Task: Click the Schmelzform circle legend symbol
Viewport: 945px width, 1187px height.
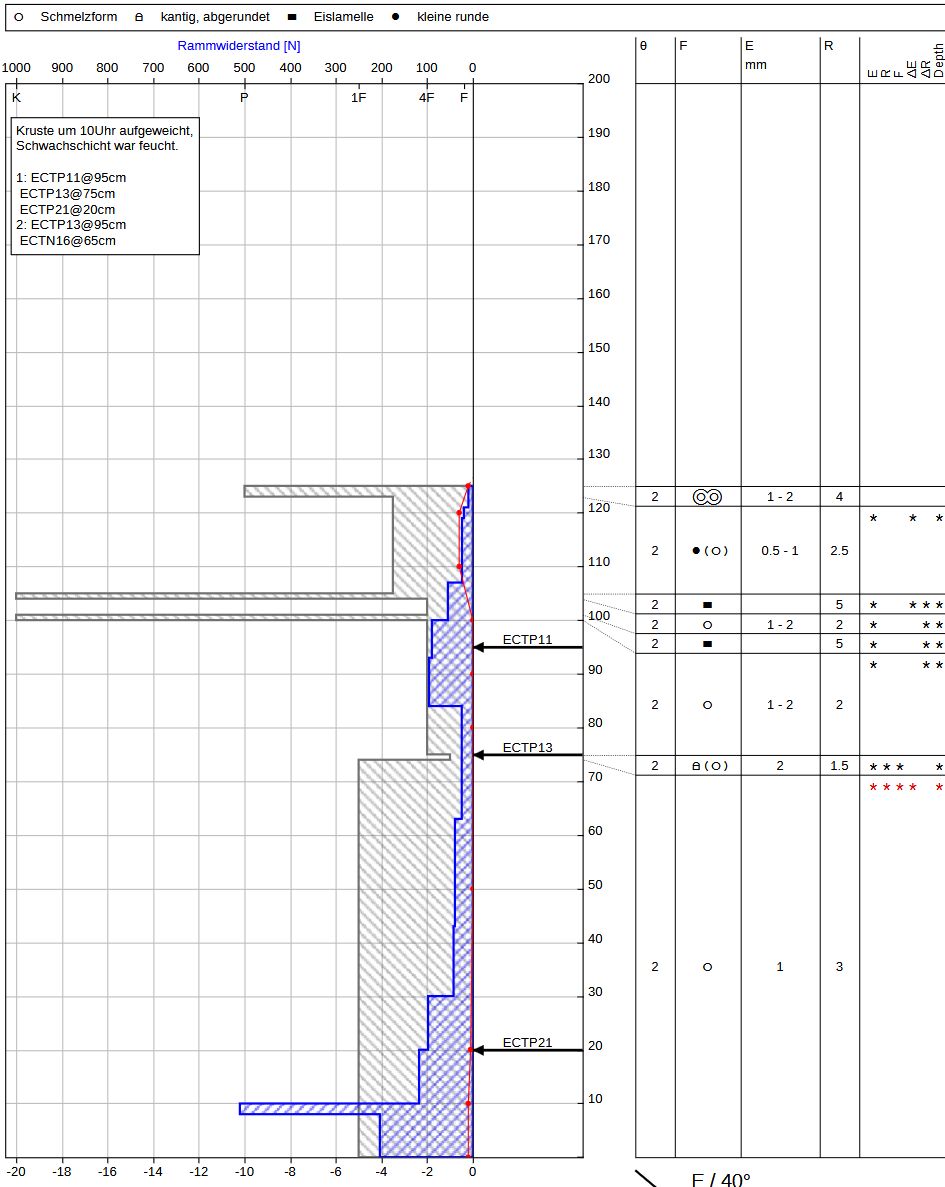Action: pos(20,17)
